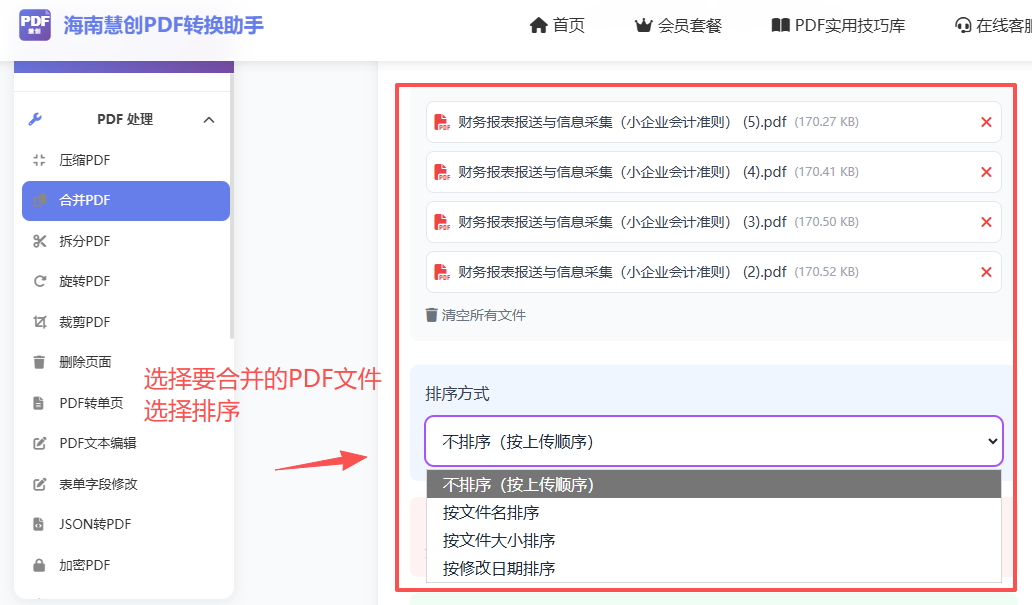Select 表单字段修改 in the sidebar
This screenshot has height=605, width=1032.
[x=126, y=484]
